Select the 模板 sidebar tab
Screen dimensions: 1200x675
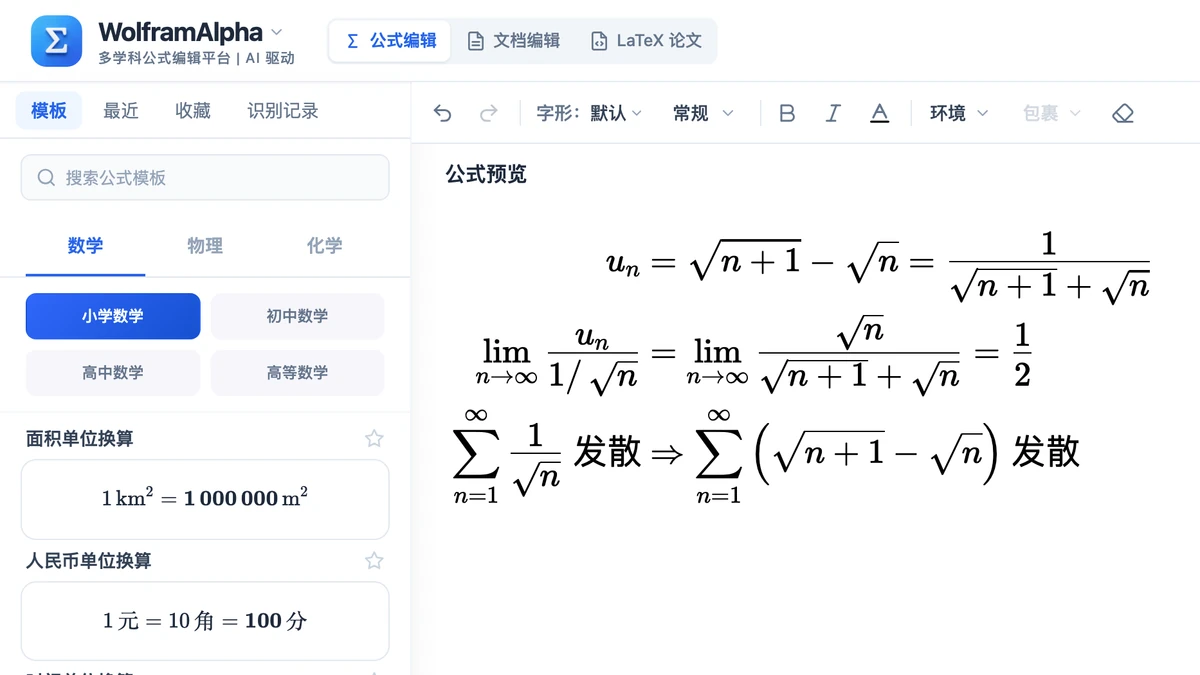tap(49, 110)
